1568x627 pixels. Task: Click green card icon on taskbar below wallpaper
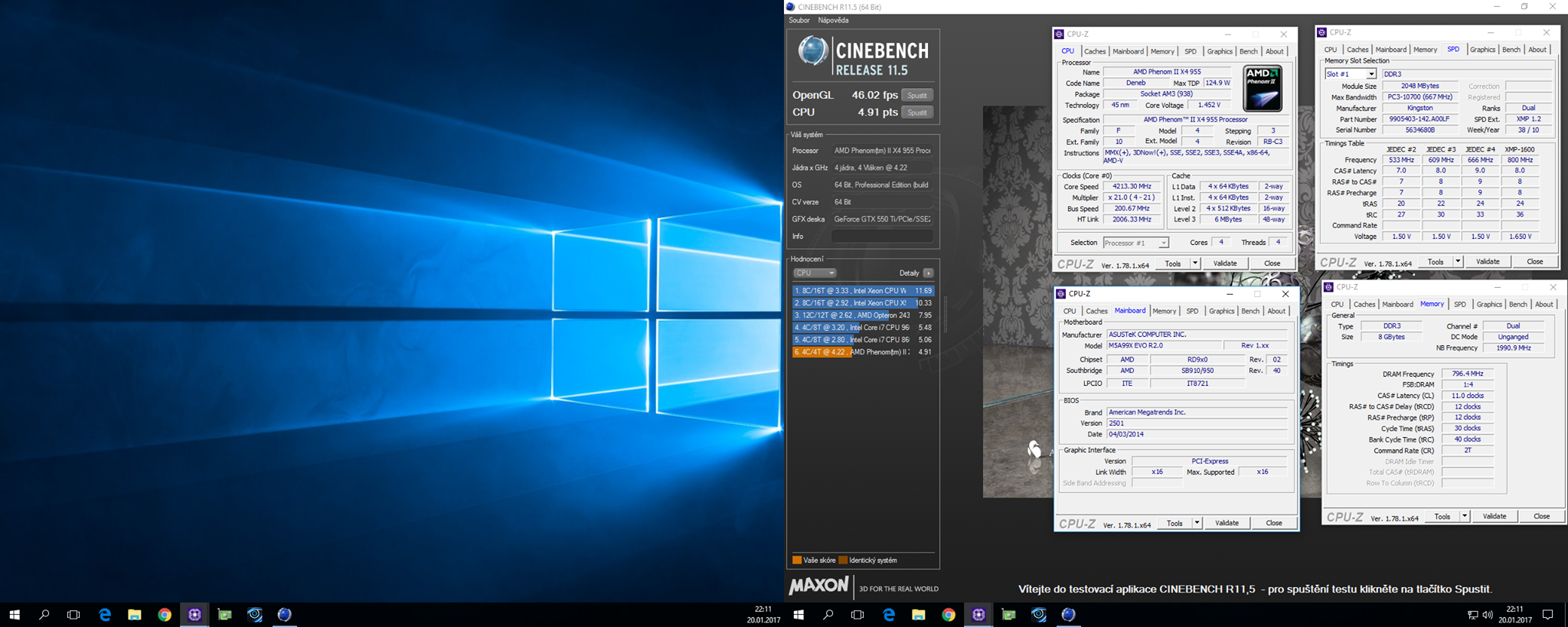pos(224,615)
